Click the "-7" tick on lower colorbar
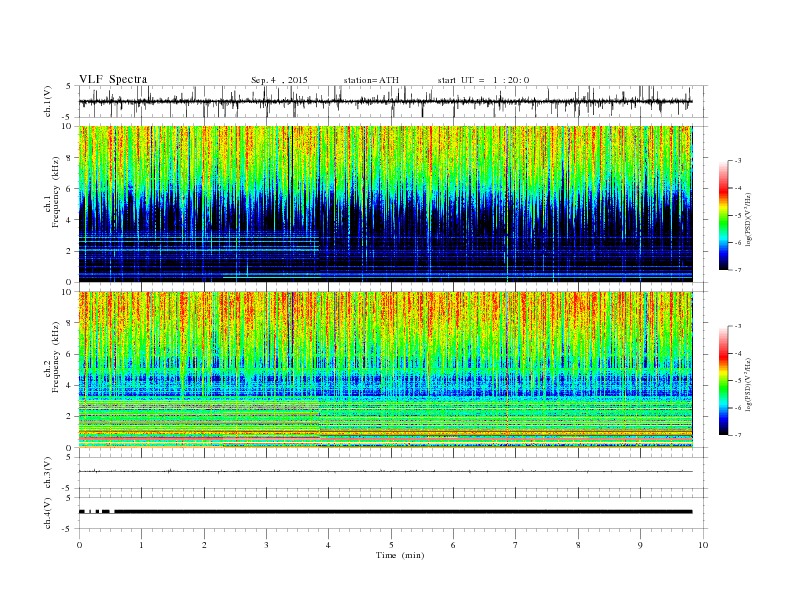792x612 pixels. tap(738, 435)
